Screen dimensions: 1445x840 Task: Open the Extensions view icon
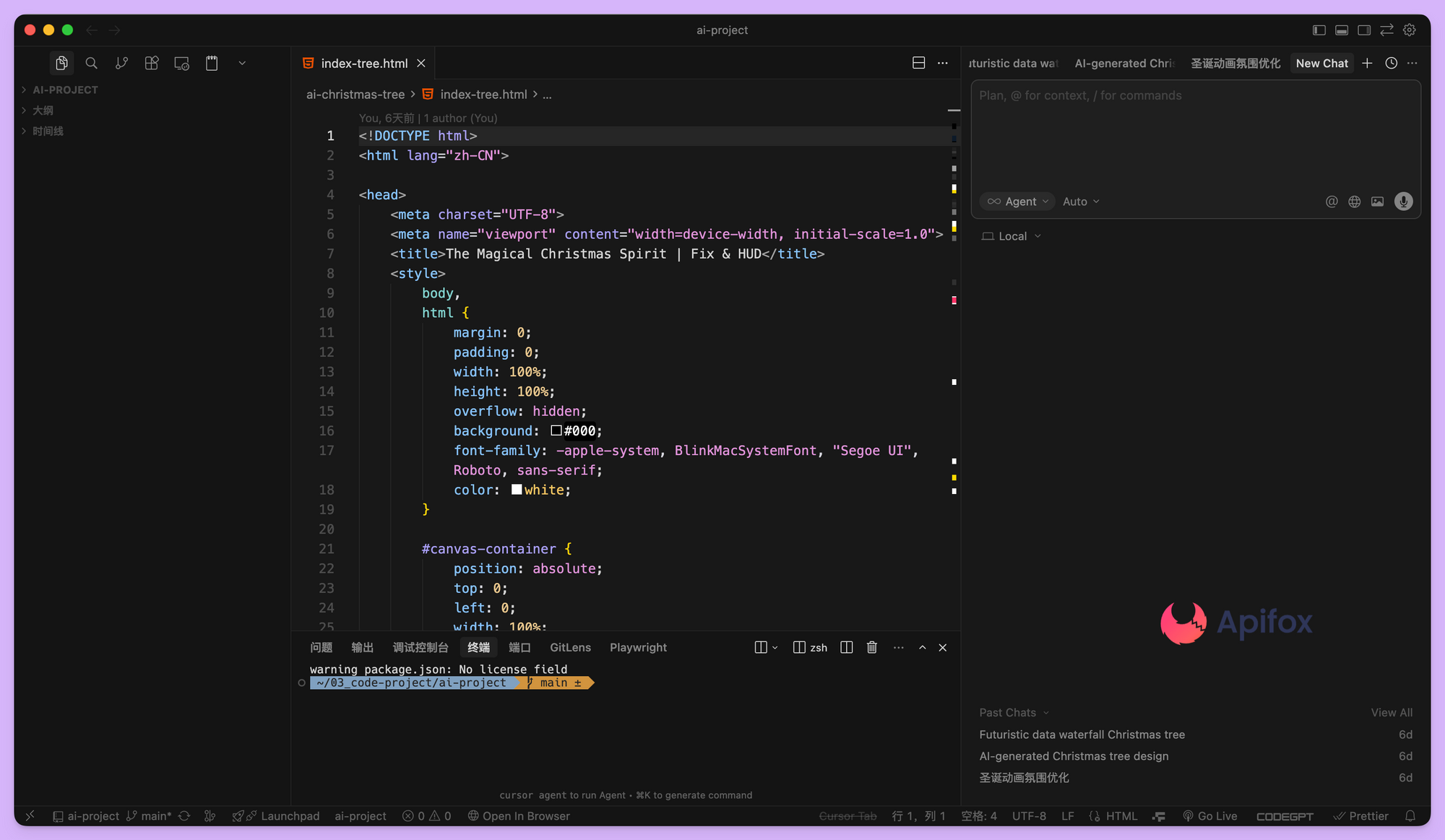[152, 64]
